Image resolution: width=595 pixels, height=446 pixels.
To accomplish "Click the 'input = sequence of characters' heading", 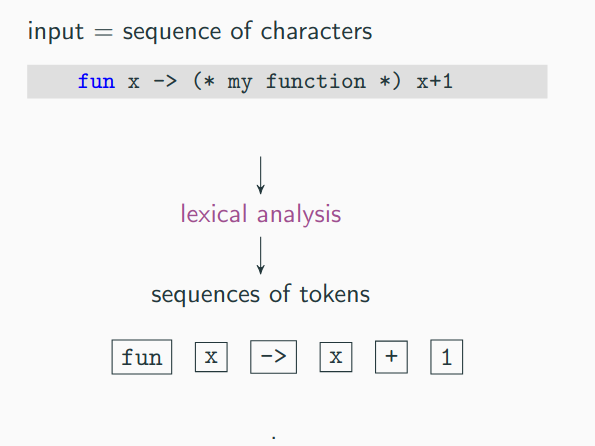I will click(200, 32).
